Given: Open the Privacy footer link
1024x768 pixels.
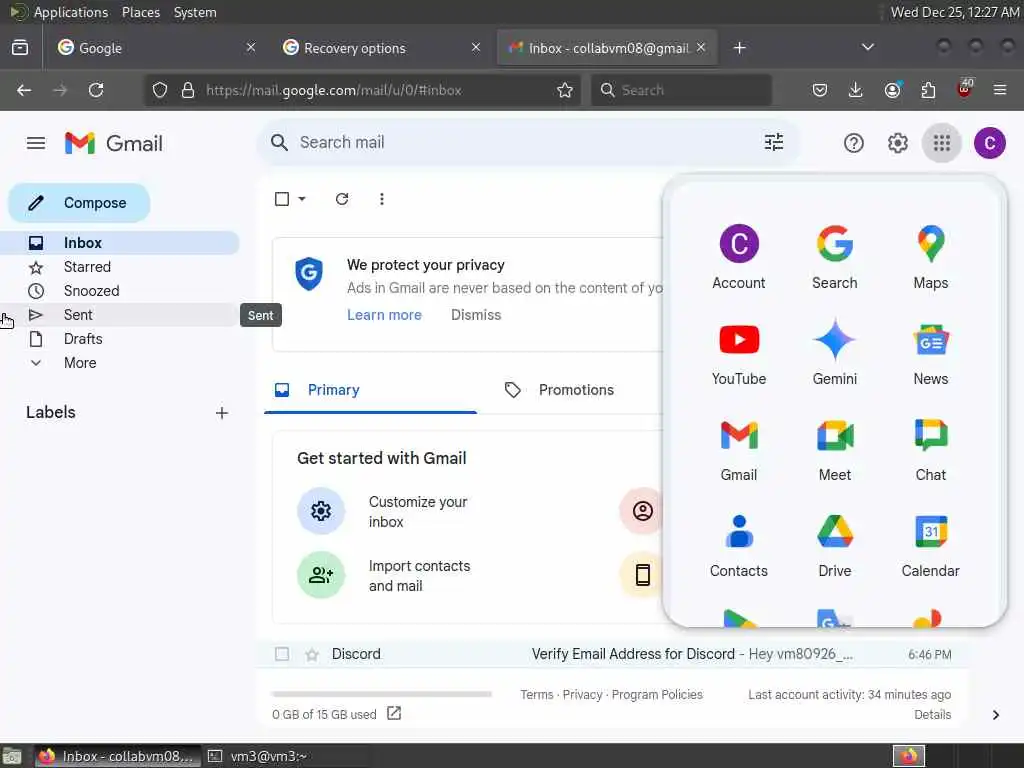Looking at the screenshot, I should [583, 694].
